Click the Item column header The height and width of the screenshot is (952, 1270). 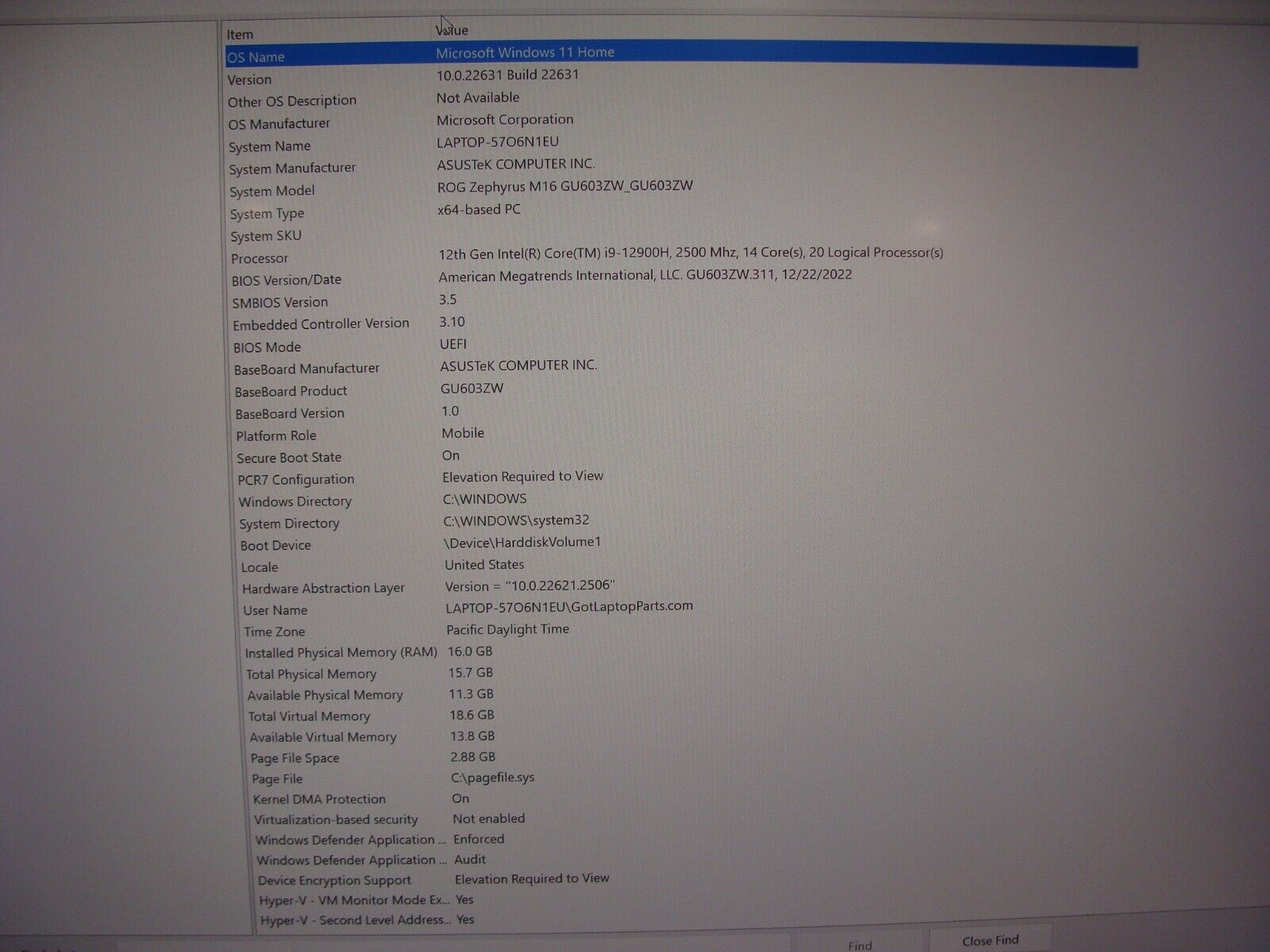pyautogui.click(x=326, y=34)
